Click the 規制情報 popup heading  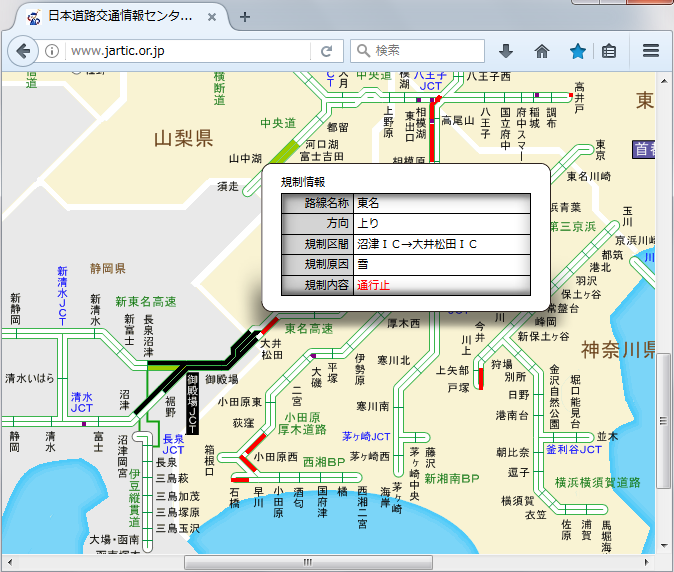(303, 182)
